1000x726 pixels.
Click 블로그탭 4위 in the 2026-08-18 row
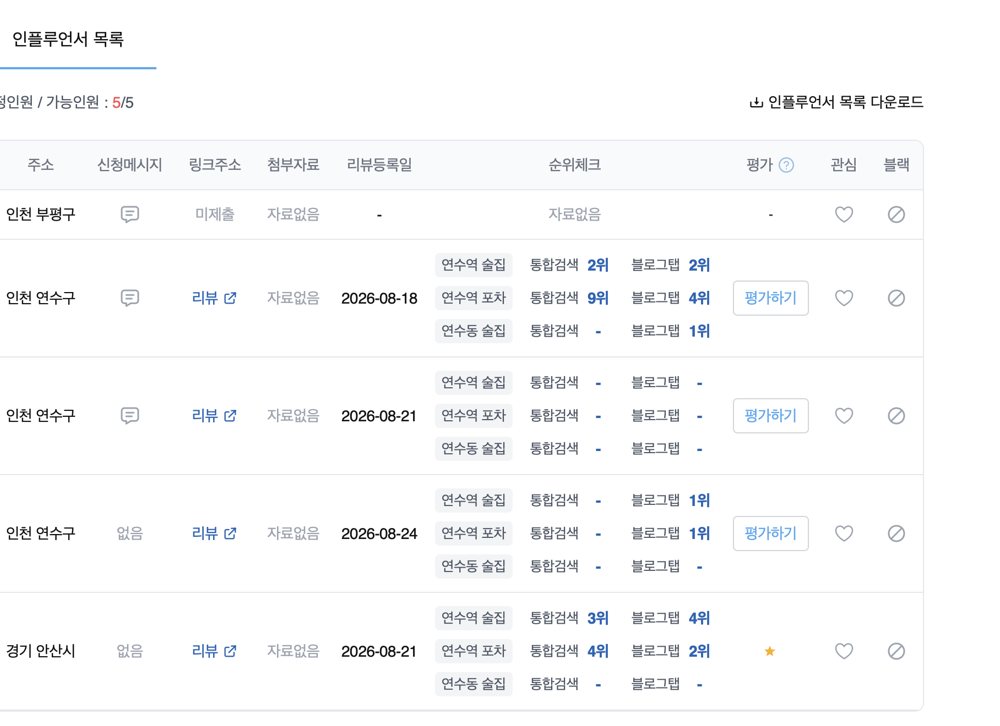[671, 298]
